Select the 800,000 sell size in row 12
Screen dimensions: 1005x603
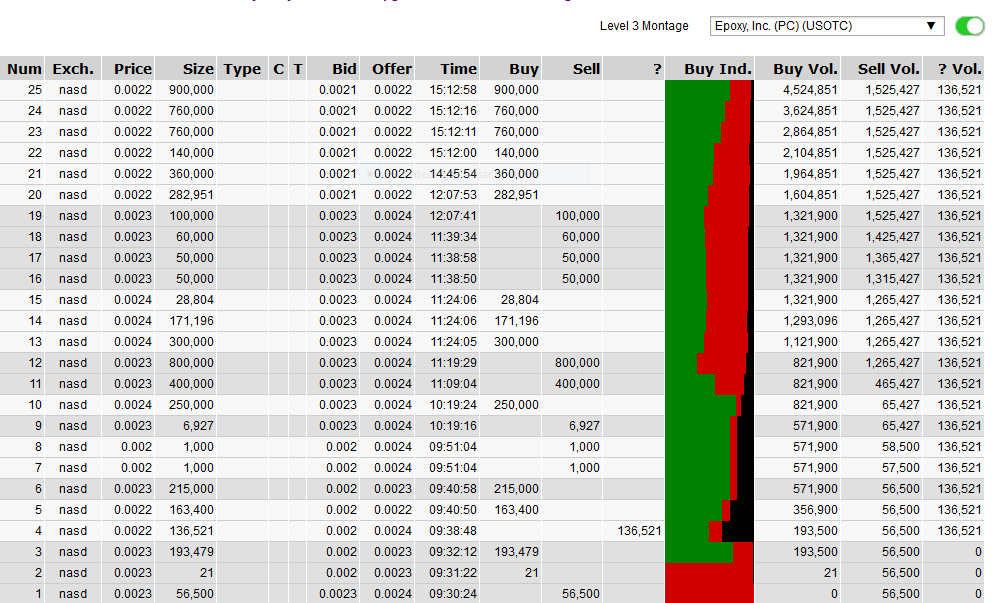point(576,363)
